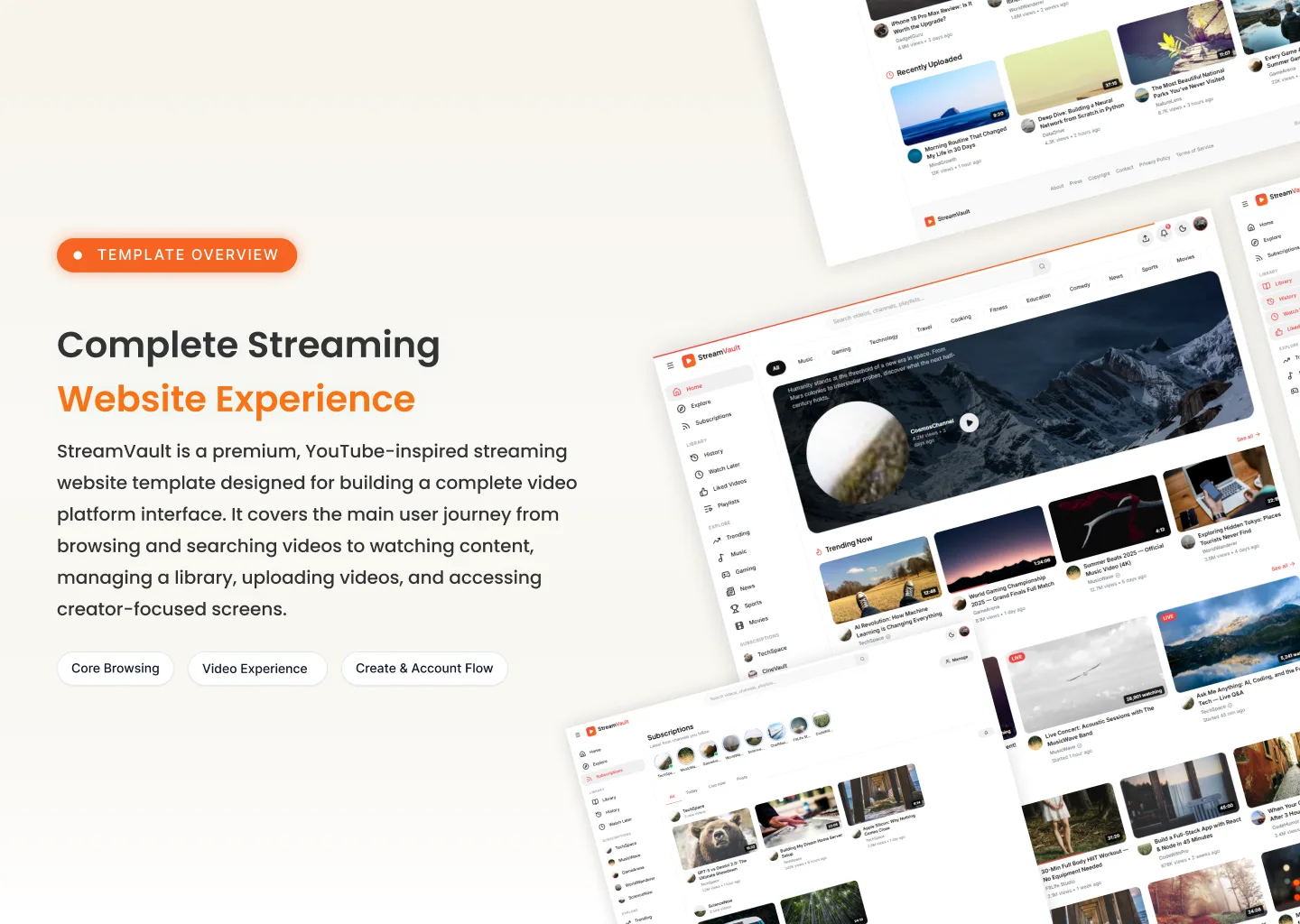Select Home in right-edge mockup sidebar
1300x924 pixels.
click(x=1261, y=225)
